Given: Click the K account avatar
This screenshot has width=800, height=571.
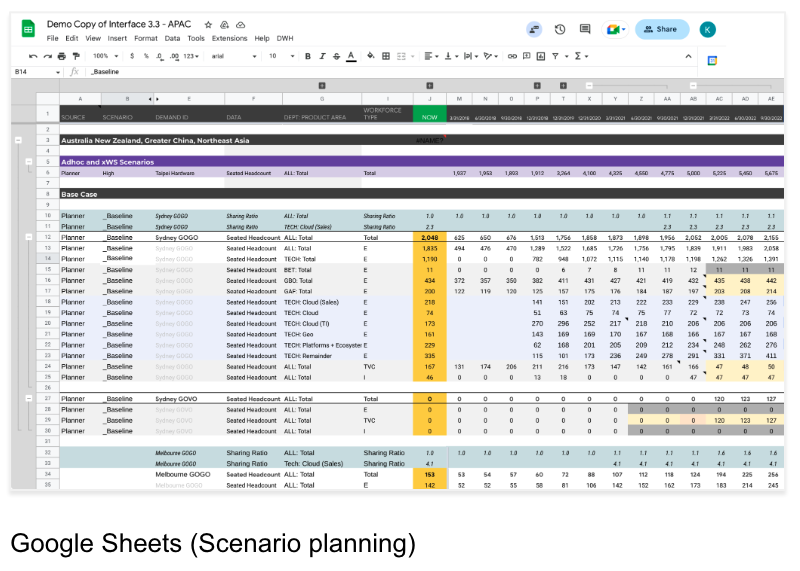Looking at the screenshot, I should [x=708, y=29].
